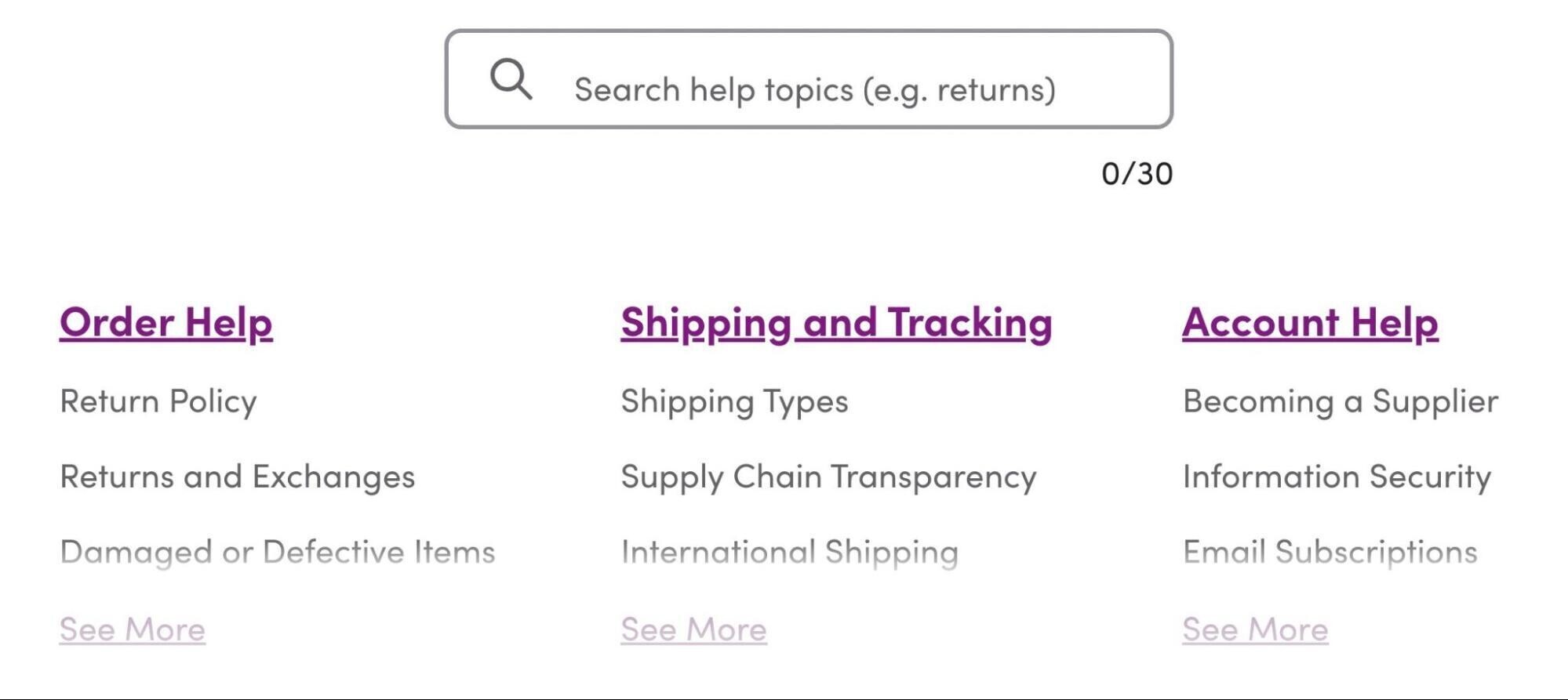Image resolution: width=1568 pixels, height=700 pixels.
Task: Click the word Tracking in the heading
Action: (x=970, y=323)
